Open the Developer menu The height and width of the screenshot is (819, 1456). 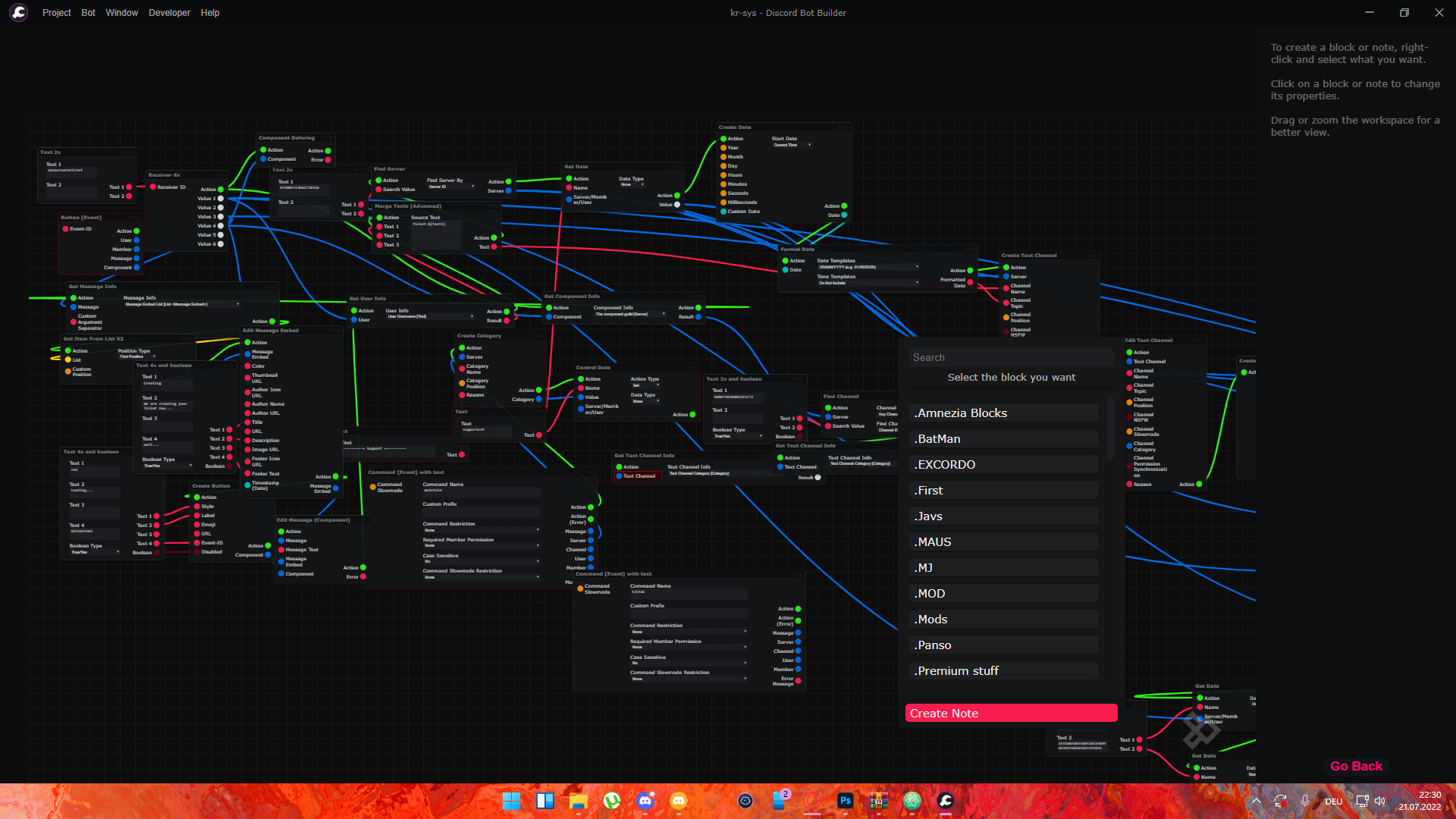coord(169,13)
